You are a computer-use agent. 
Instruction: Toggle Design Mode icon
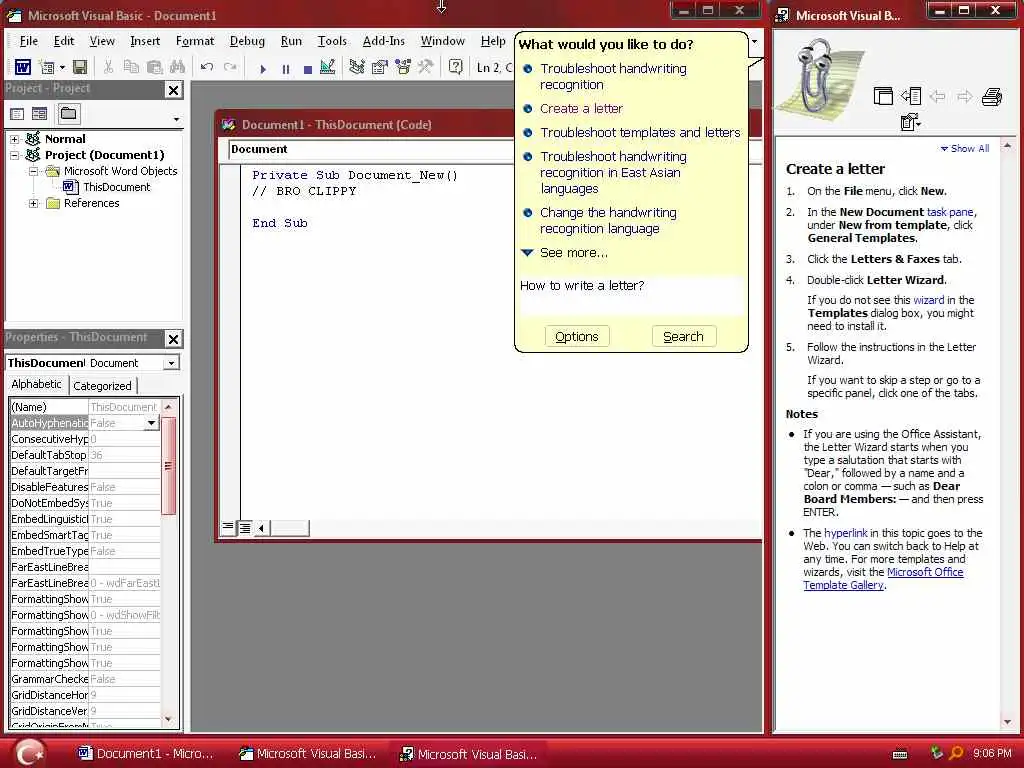(328, 67)
